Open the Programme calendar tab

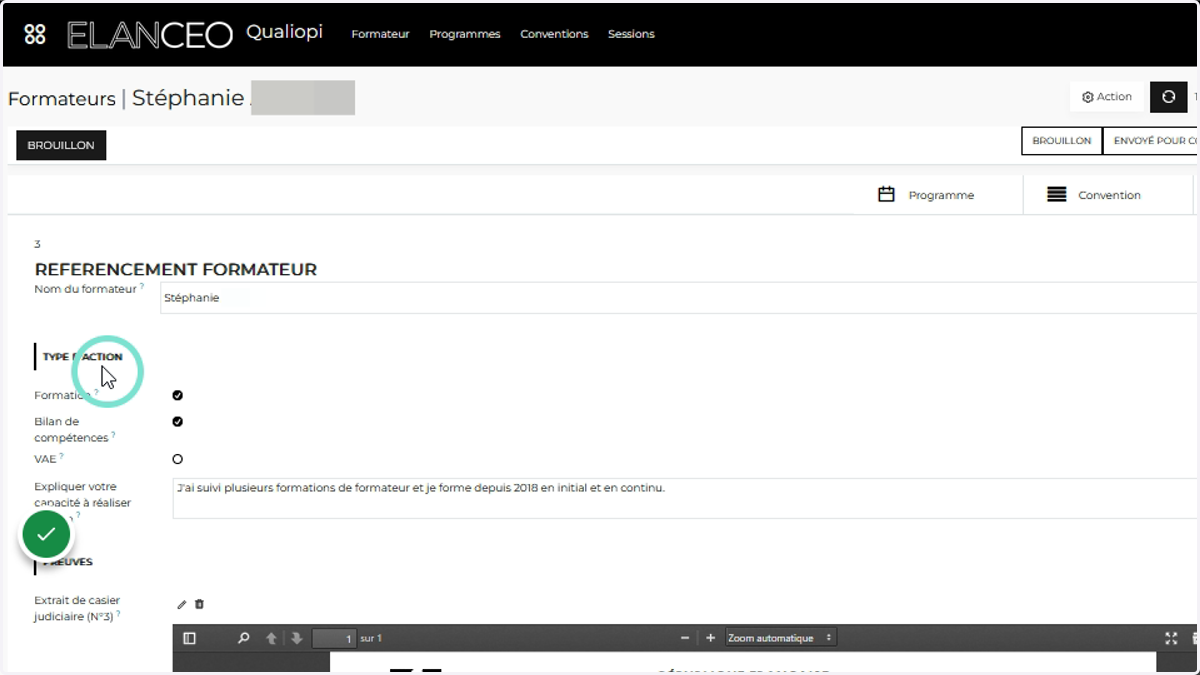926,195
